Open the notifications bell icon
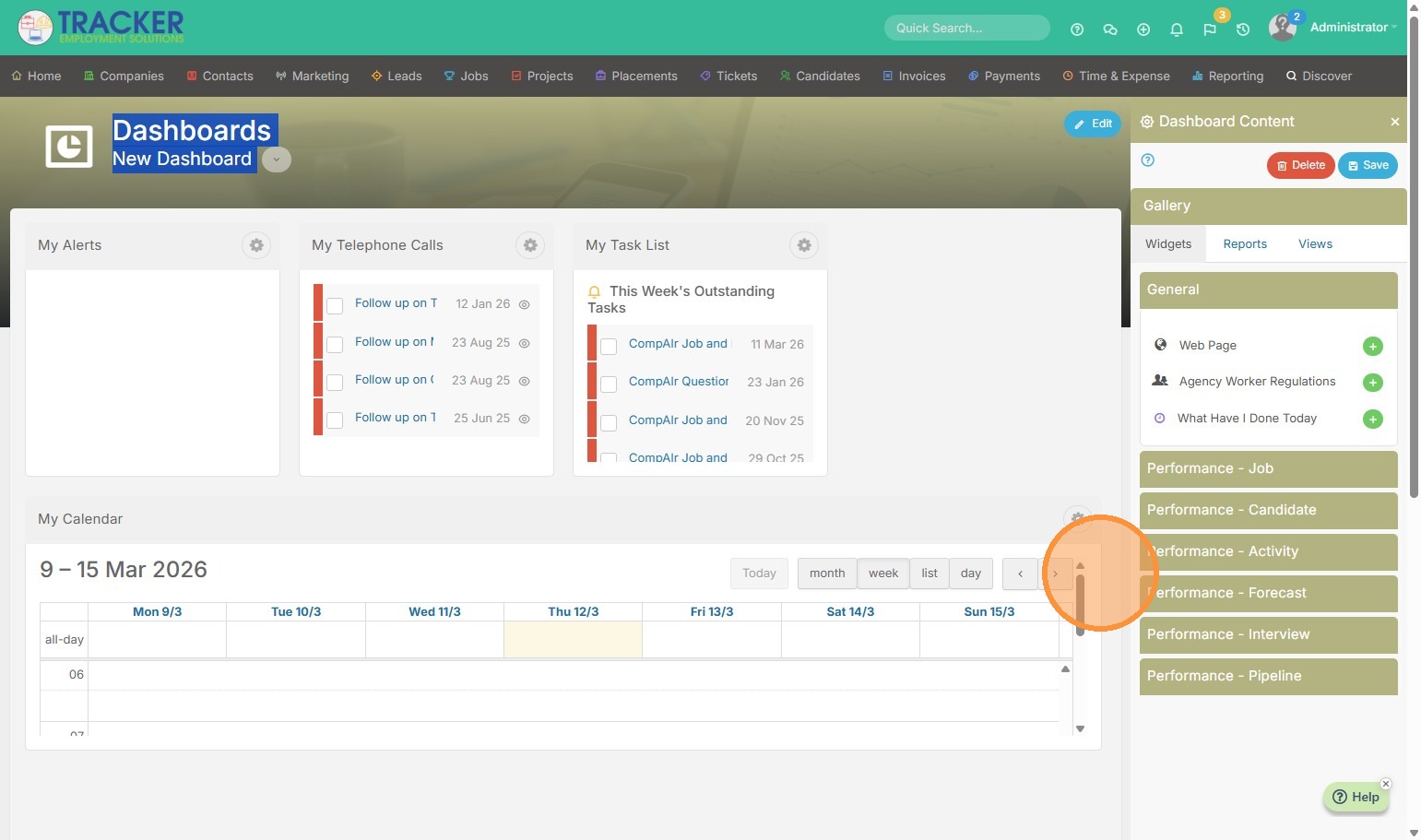The width and height of the screenshot is (1421, 840). pos(1177,30)
